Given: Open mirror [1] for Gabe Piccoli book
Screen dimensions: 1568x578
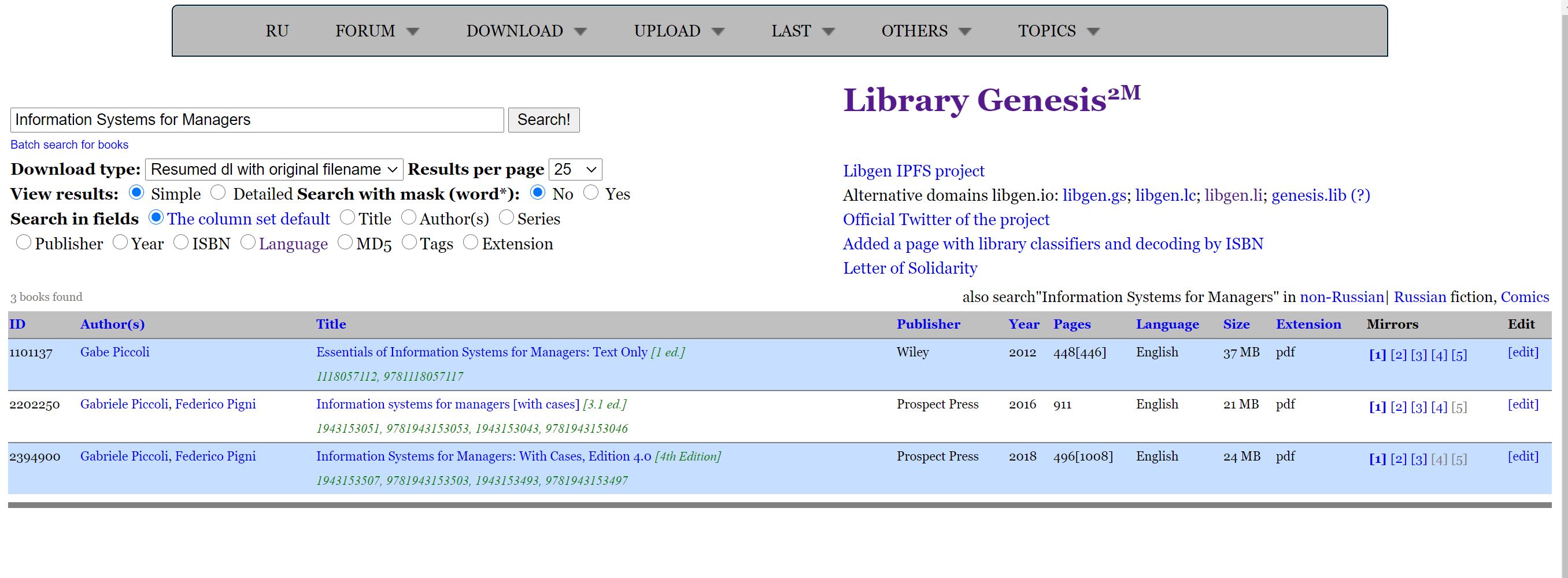Looking at the screenshot, I should (x=1377, y=355).
